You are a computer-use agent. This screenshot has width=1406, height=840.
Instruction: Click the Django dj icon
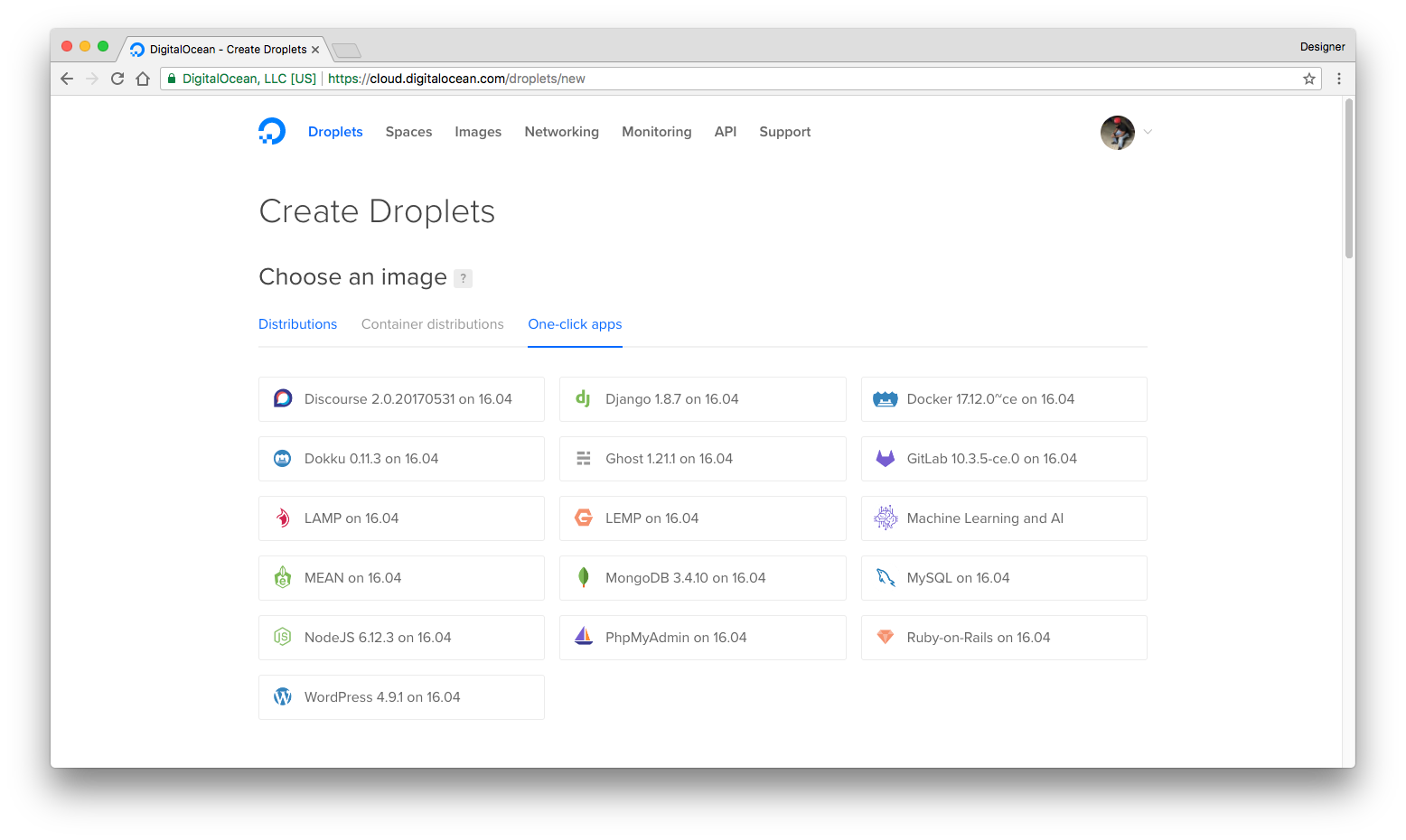point(584,398)
